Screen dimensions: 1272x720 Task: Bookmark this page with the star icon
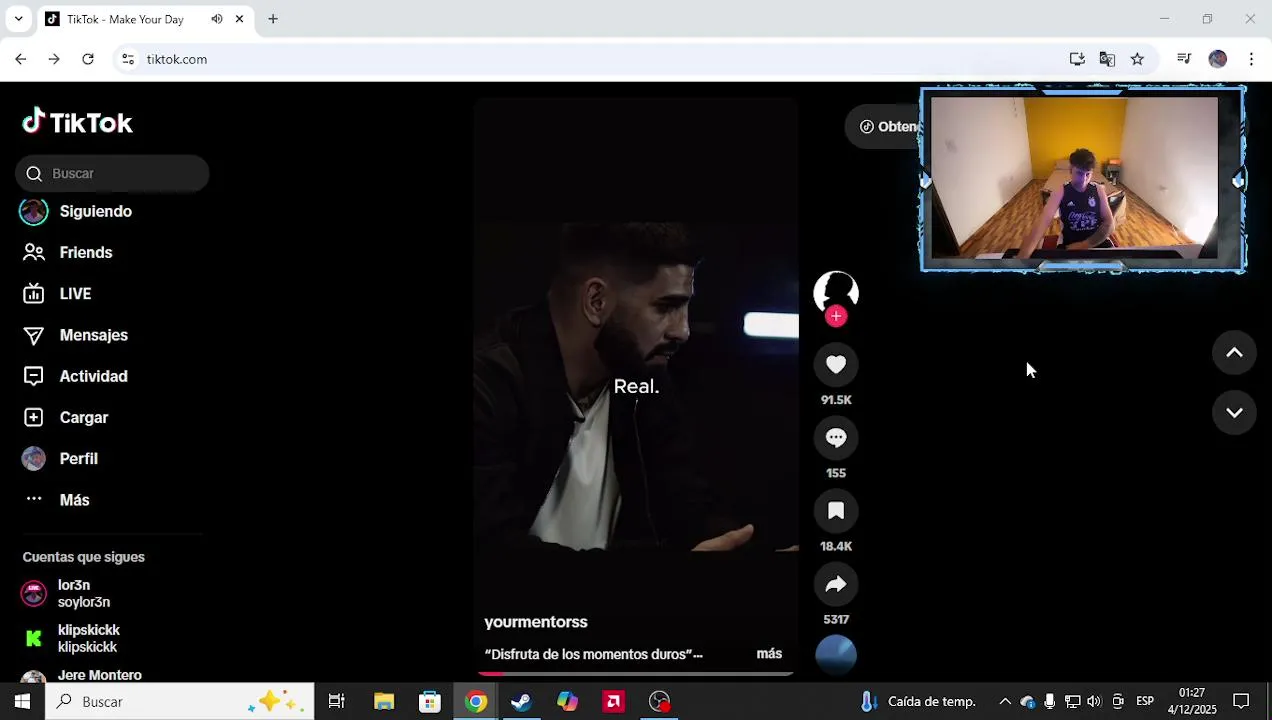pyautogui.click(x=1137, y=59)
